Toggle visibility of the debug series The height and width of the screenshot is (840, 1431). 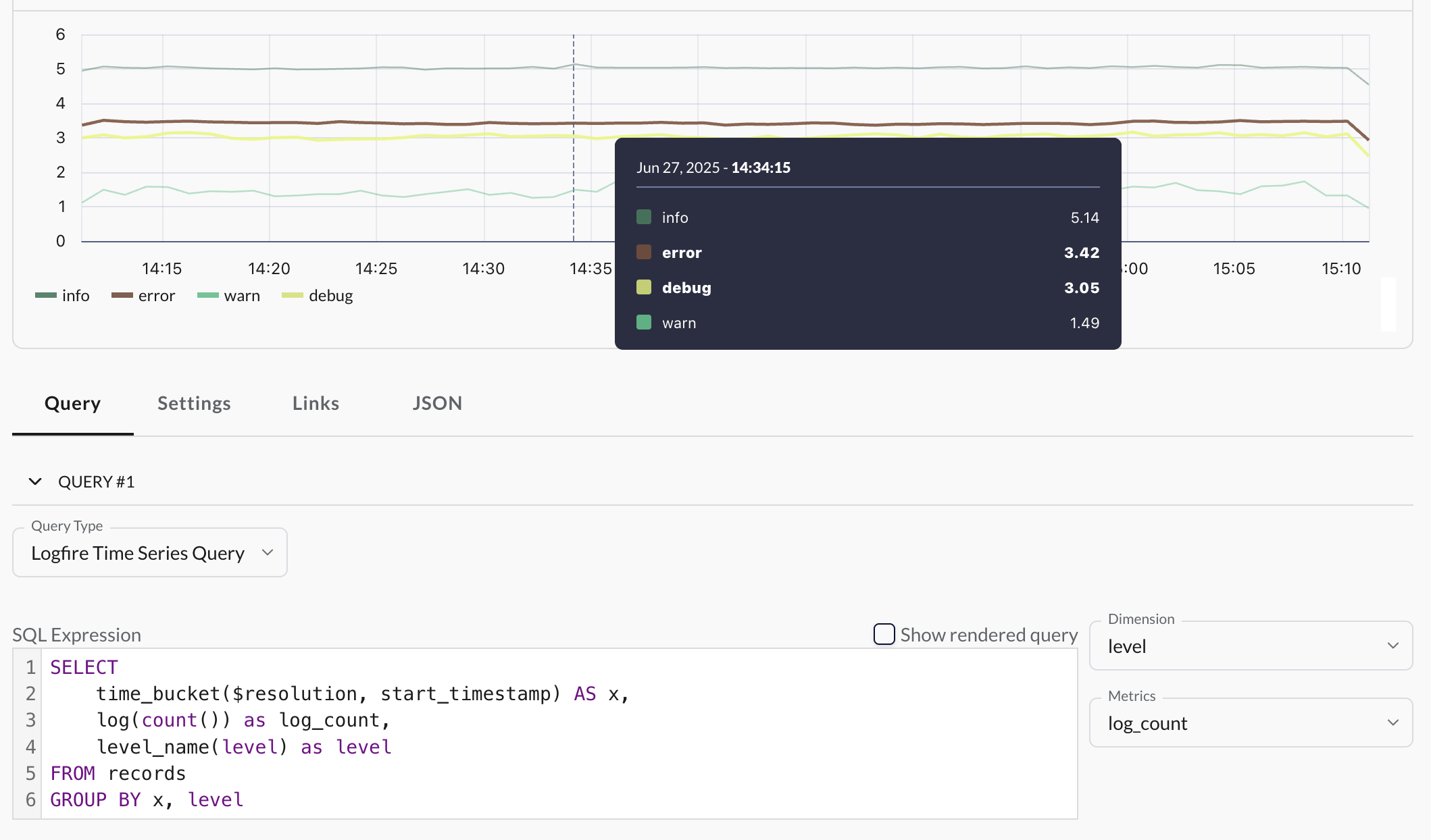pos(330,295)
